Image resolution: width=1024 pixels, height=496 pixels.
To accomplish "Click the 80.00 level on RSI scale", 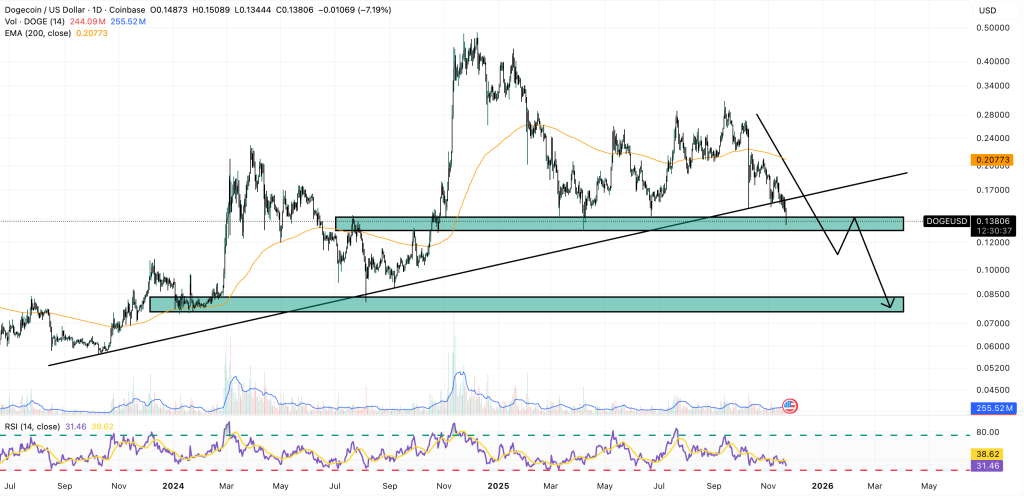I will tap(987, 434).
